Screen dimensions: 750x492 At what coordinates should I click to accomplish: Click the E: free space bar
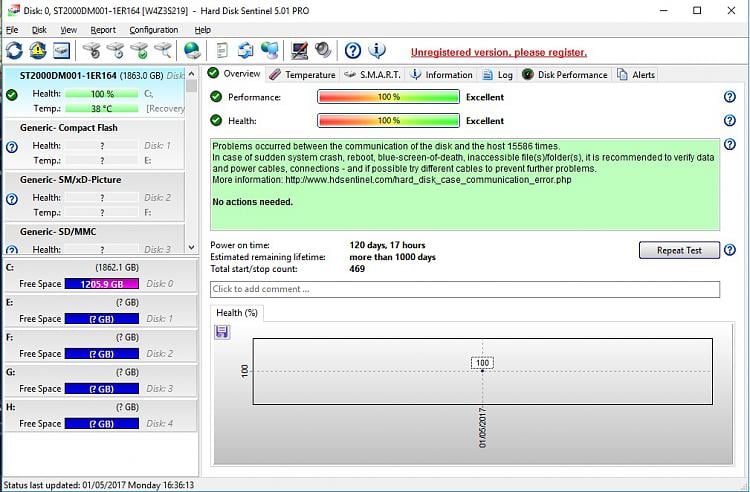(x=101, y=318)
